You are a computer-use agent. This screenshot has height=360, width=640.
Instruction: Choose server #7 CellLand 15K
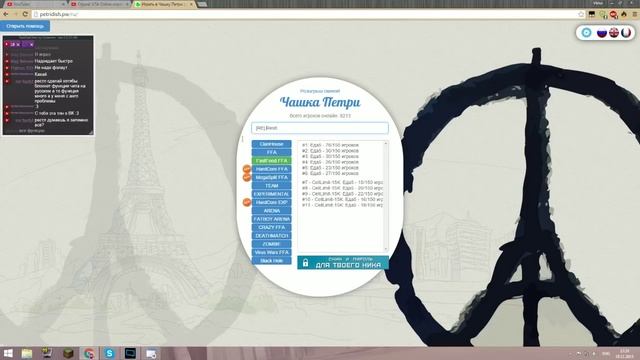[x=342, y=182]
